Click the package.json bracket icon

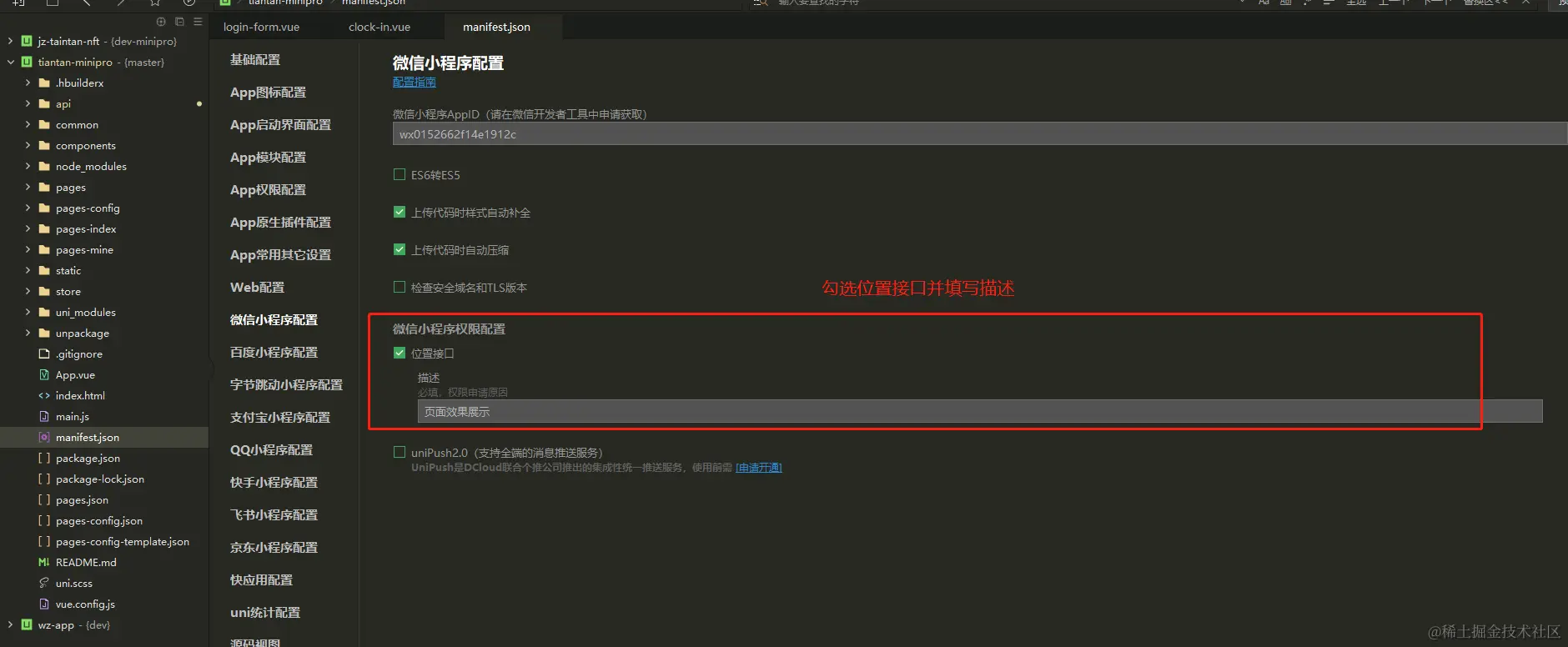coord(44,458)
